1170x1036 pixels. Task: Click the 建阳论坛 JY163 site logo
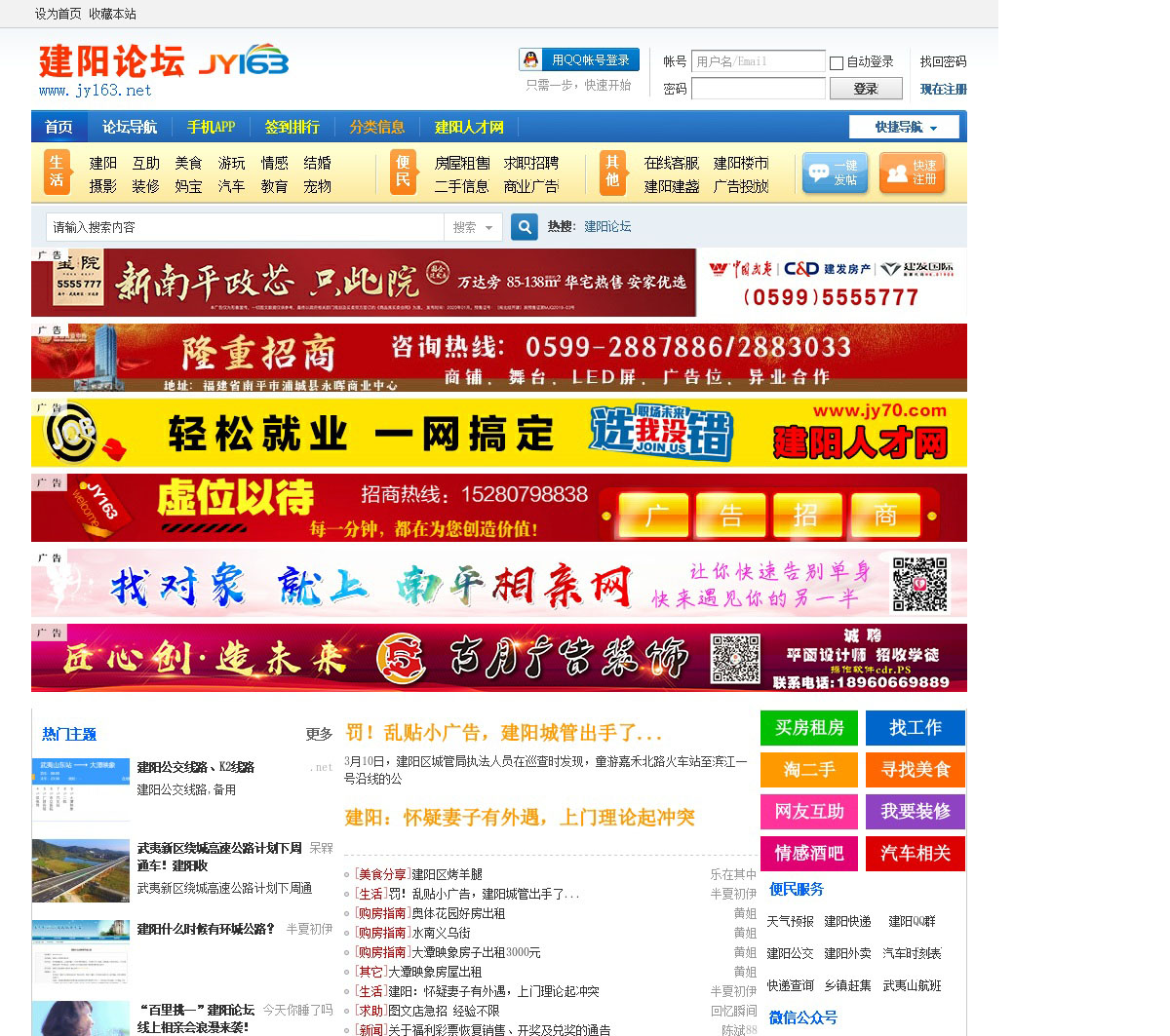click(163, 69)
